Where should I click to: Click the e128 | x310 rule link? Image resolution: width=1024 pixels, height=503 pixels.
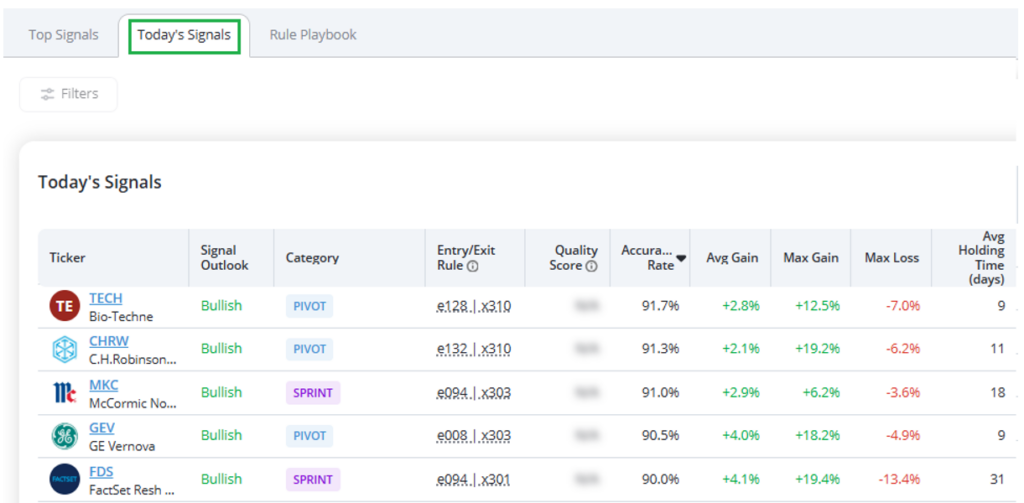click(x=474, y=306)
